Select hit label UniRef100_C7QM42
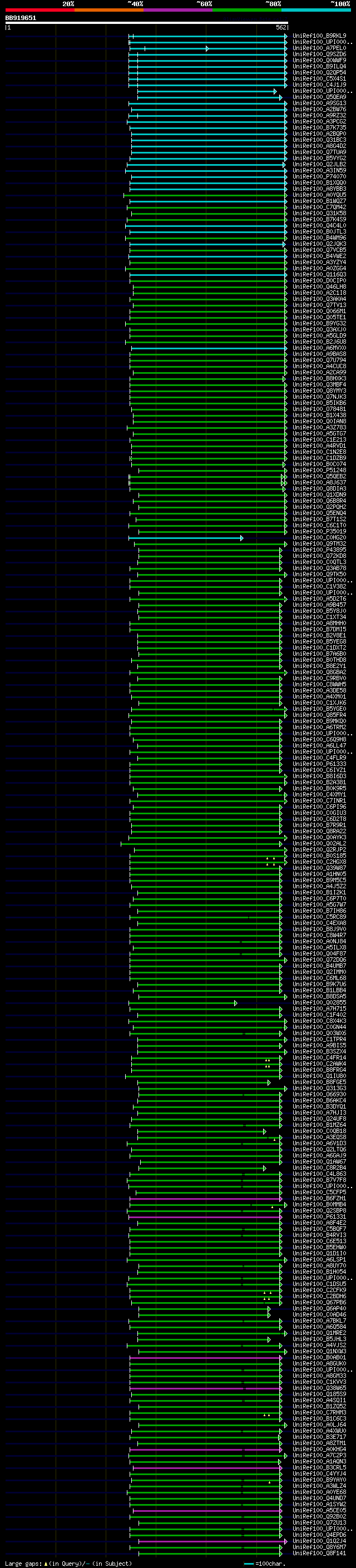The image size is (356, 1568). [x=319, y=207]
